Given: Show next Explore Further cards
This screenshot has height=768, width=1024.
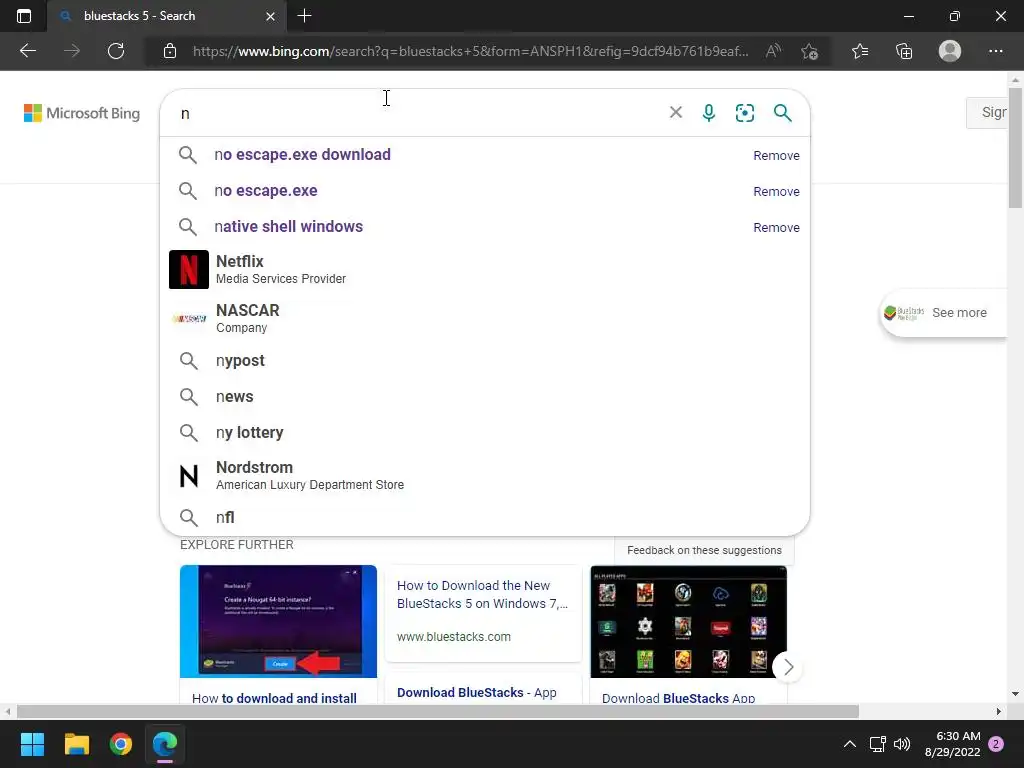Looking at the screenshot, I should point(788,667).
